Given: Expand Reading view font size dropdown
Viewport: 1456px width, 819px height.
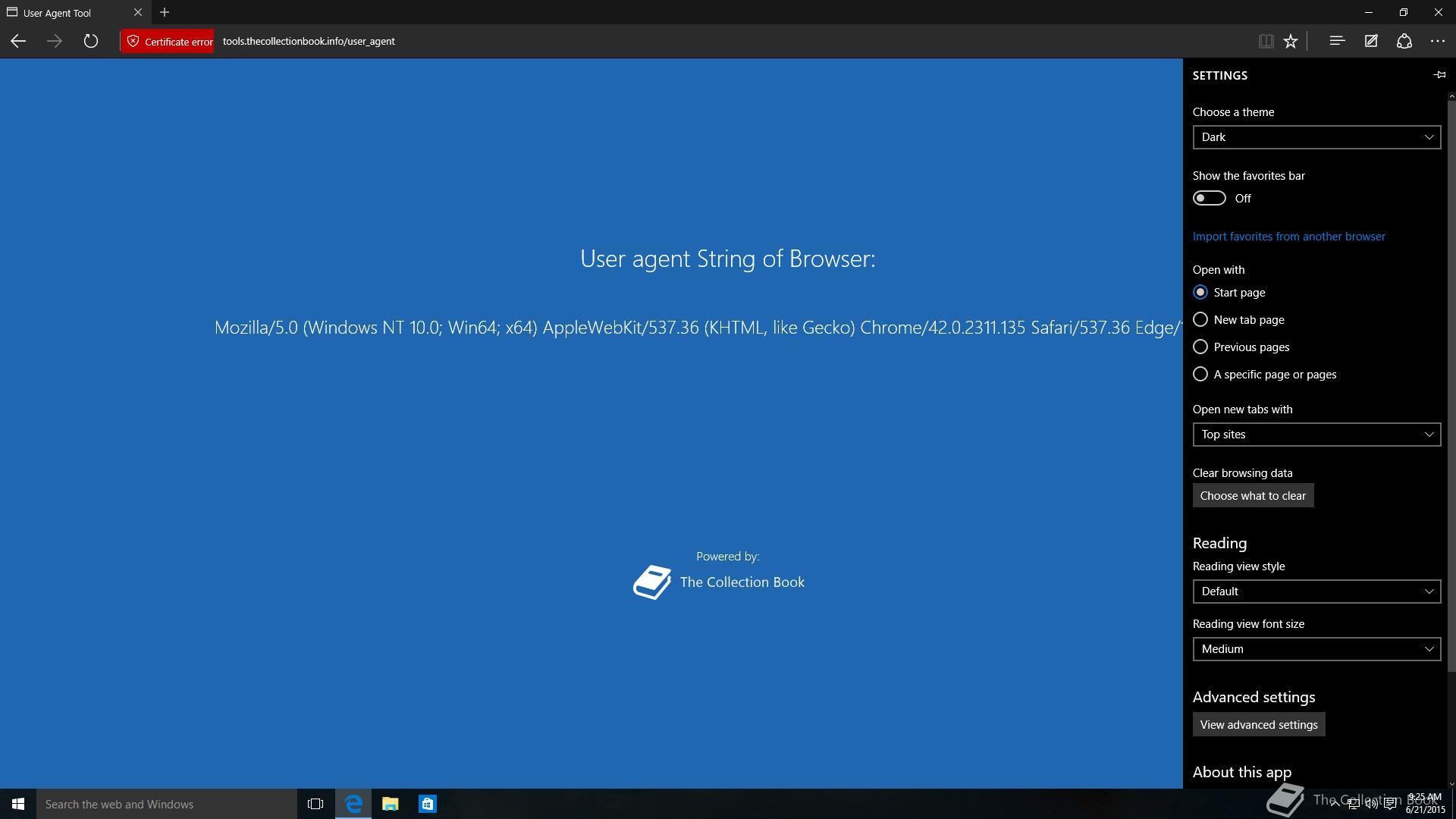Looking at the screenshot, I should (1316, 649).
